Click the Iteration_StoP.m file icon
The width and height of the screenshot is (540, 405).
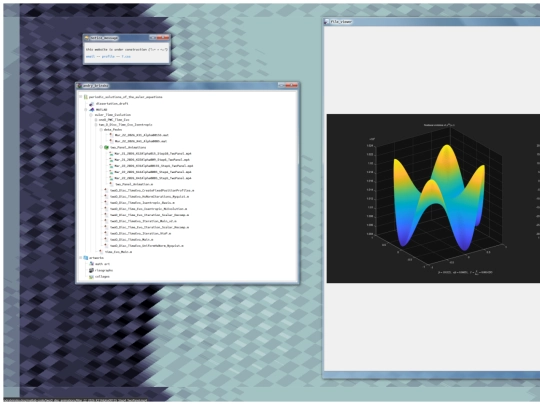pyautogui.click(x=106, y=233)
